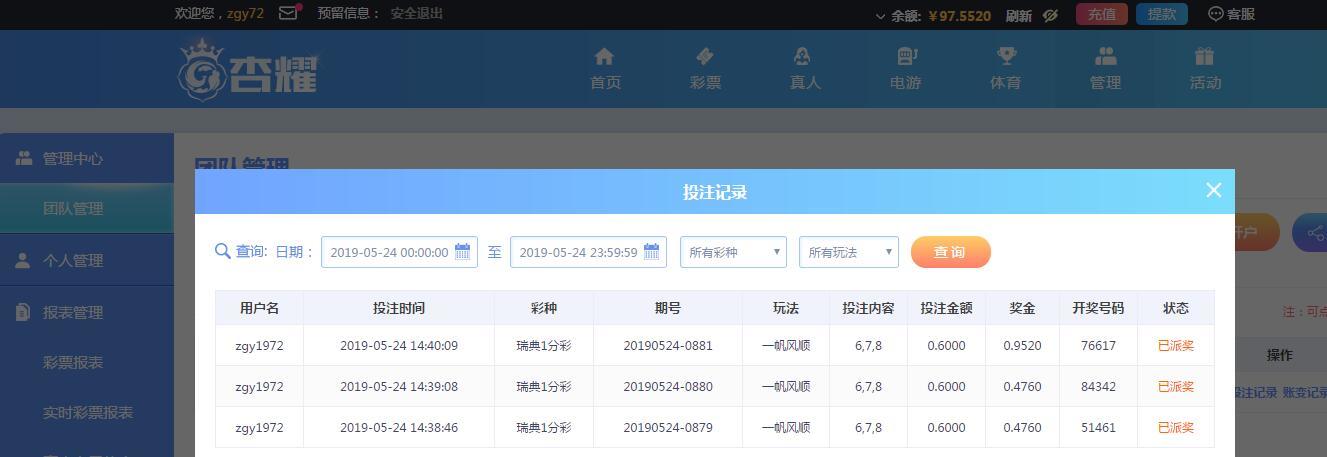The height and width of the screenshot is (457, 1327).
Task: Click the 杏耀 crown logo
Action: click(x=247, y=69)
